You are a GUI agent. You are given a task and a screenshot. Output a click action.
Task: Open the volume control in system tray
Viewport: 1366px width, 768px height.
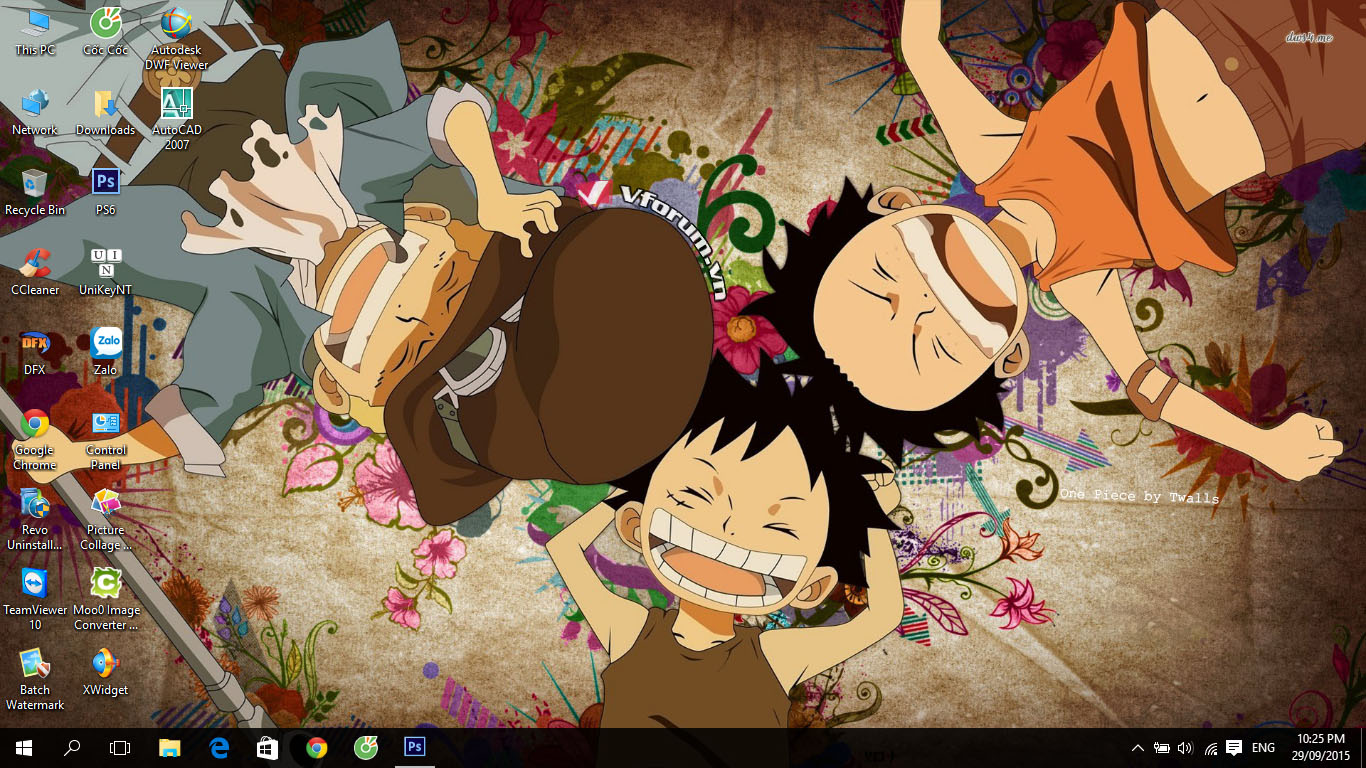point(1186,748)
